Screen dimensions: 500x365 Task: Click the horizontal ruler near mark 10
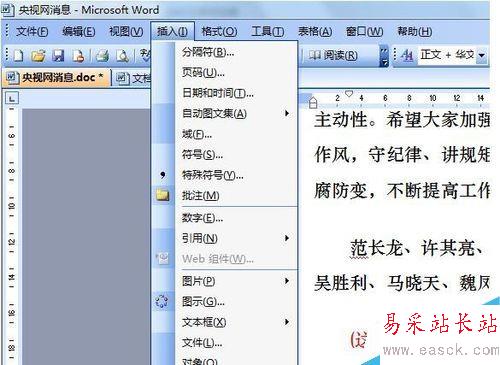(433, 98)
